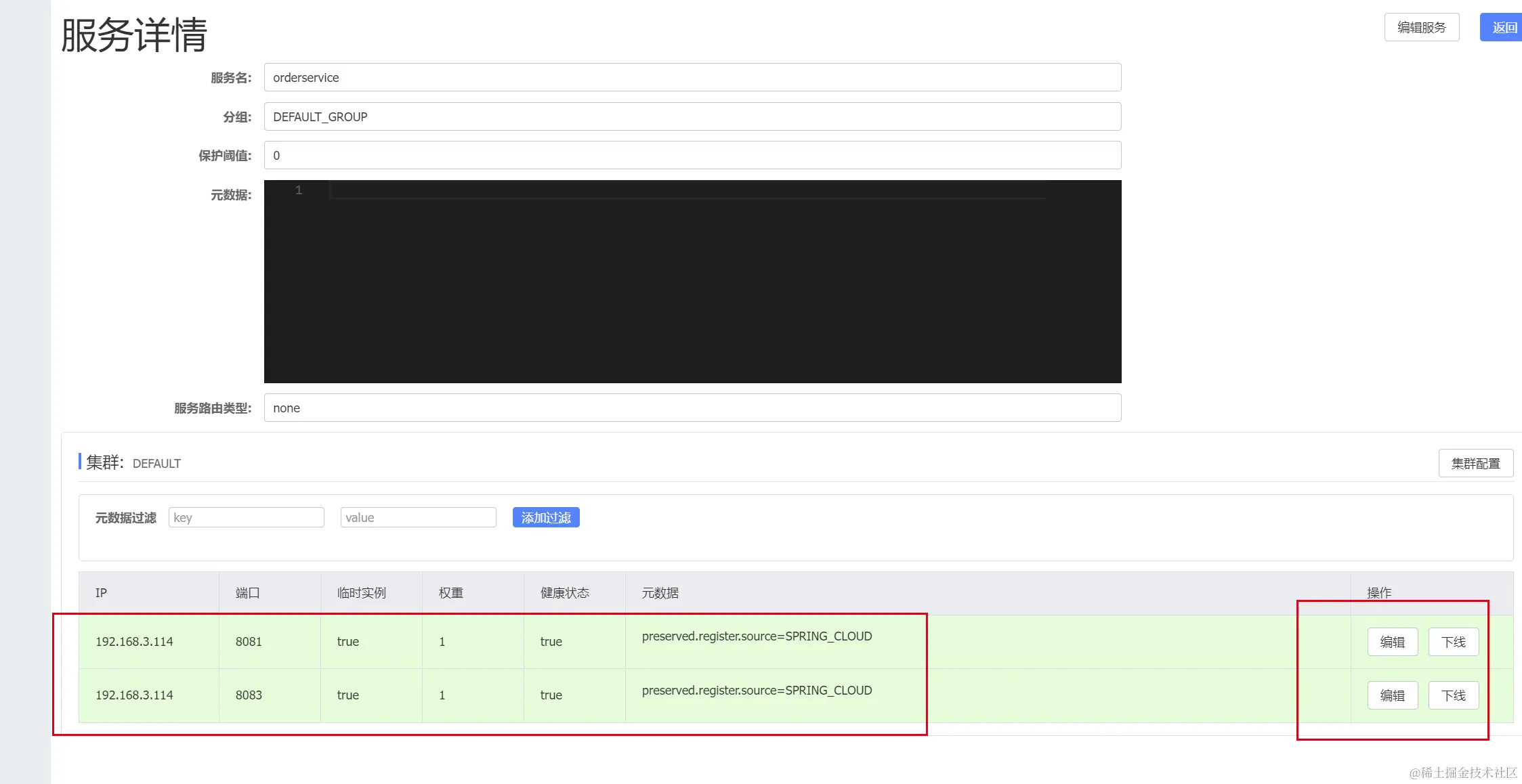This screenshot has height=784, width=1522.
Task: Click the 健康状态 column header
Action: coord(564,593)
